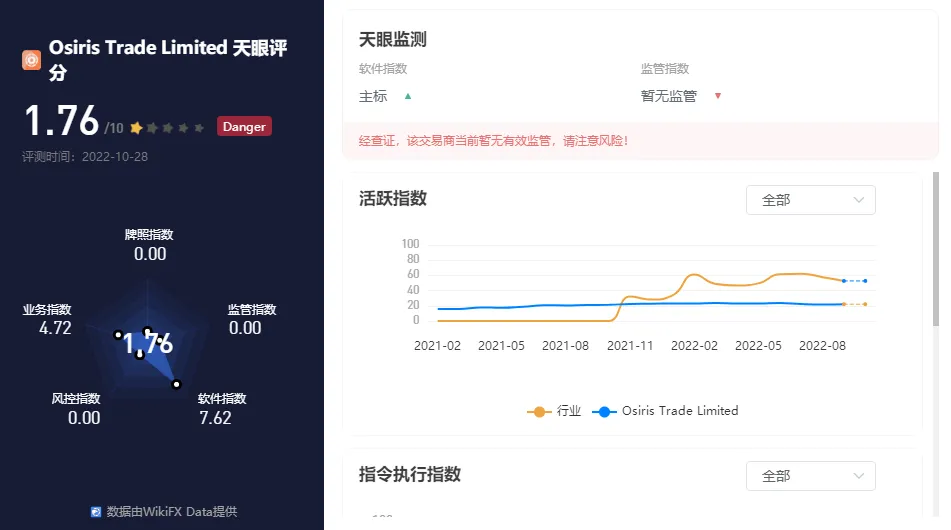
Task: Click the red down triangle next to 暂无监管
Action: [x=717, y=96]
